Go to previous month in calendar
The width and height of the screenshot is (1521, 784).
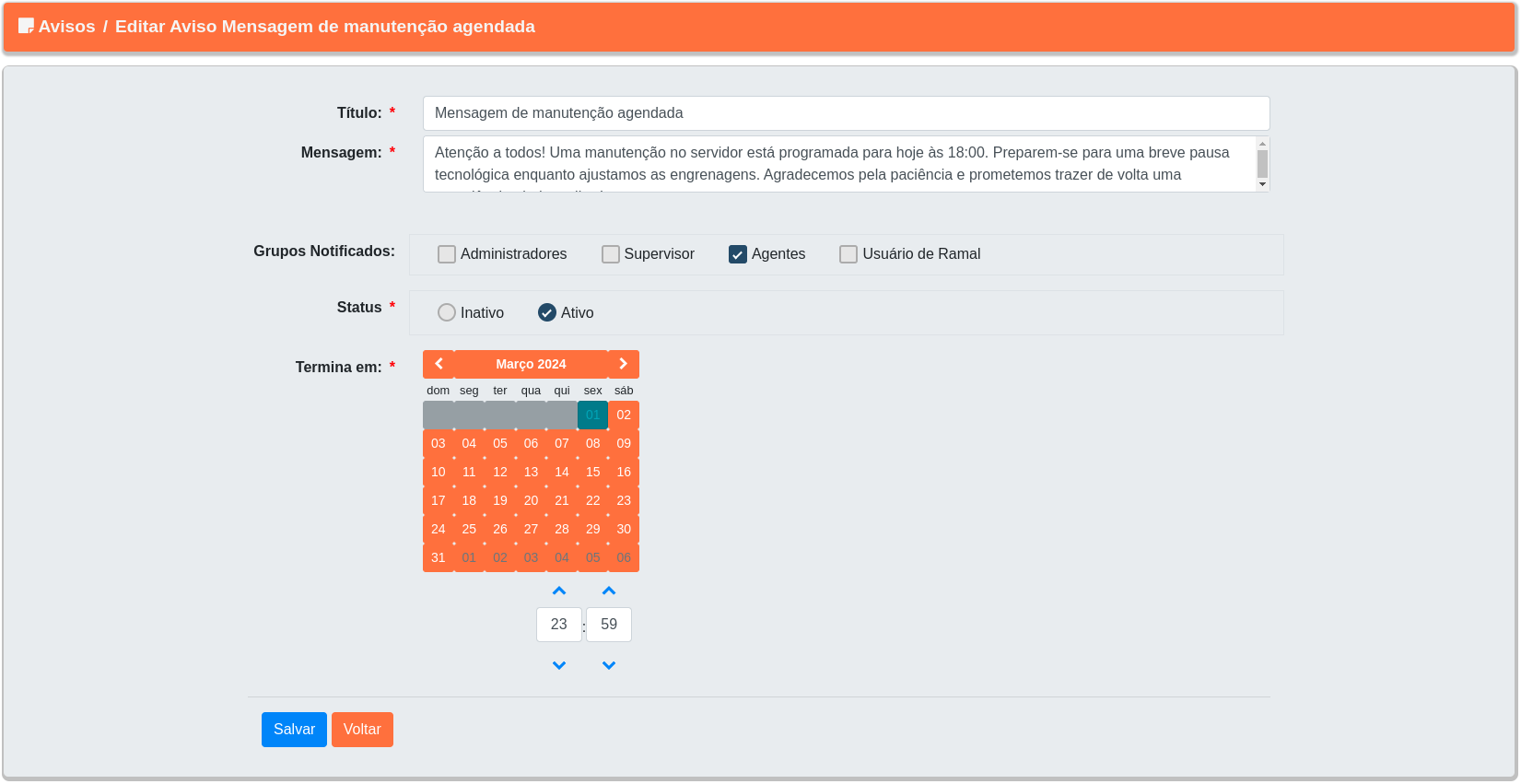pyautogui.click(x=439, y=364)
